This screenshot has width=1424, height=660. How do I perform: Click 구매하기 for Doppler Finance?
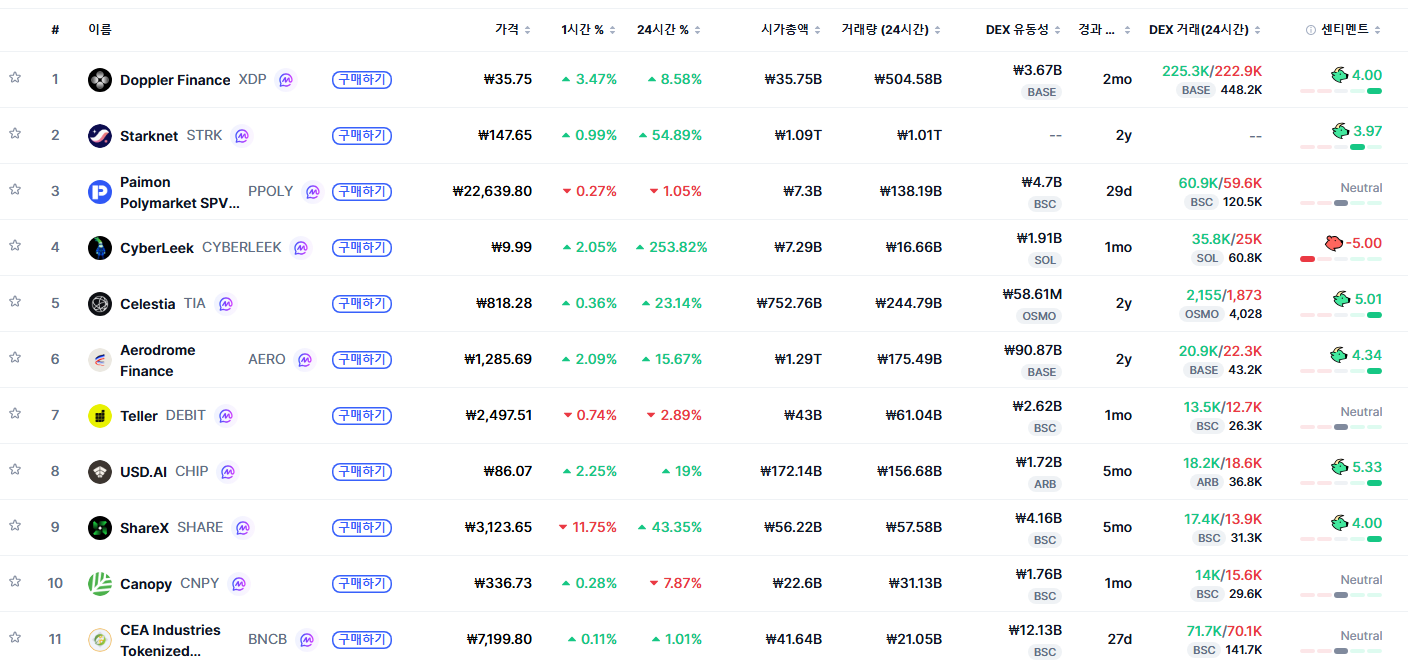(362, 80)
